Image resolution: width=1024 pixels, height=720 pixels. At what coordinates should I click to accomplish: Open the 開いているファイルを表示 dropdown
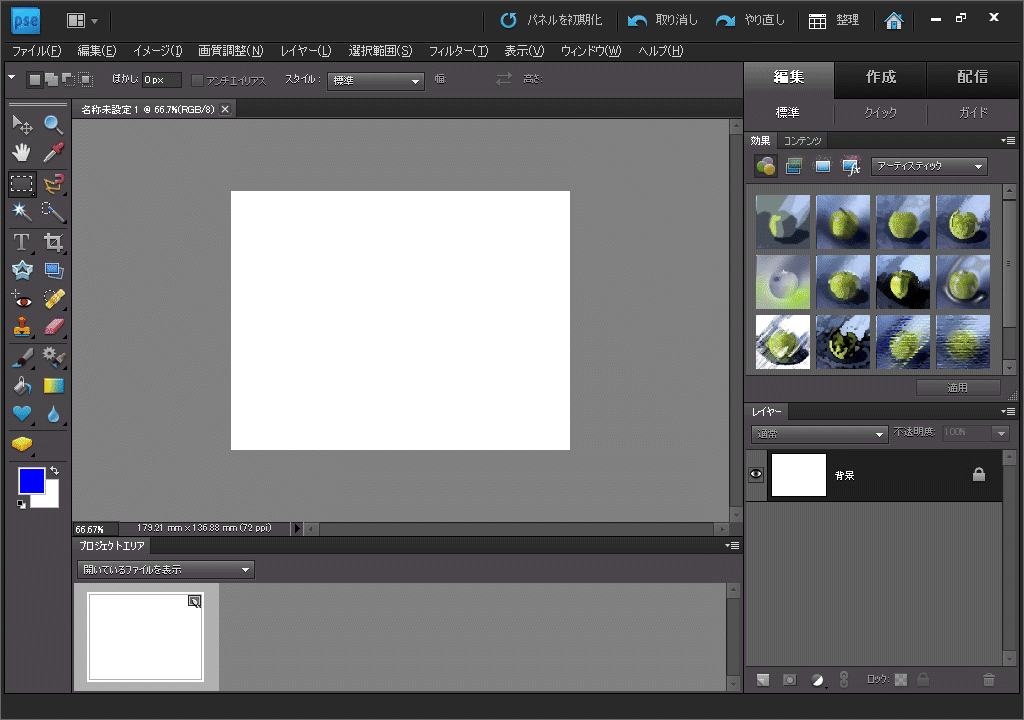click(x=165, y=569)
